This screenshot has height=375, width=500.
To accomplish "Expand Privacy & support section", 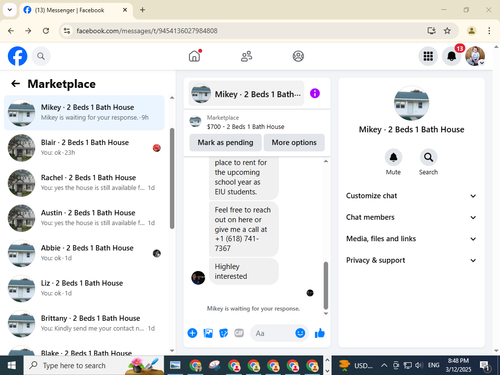I will tap(411, 260).
